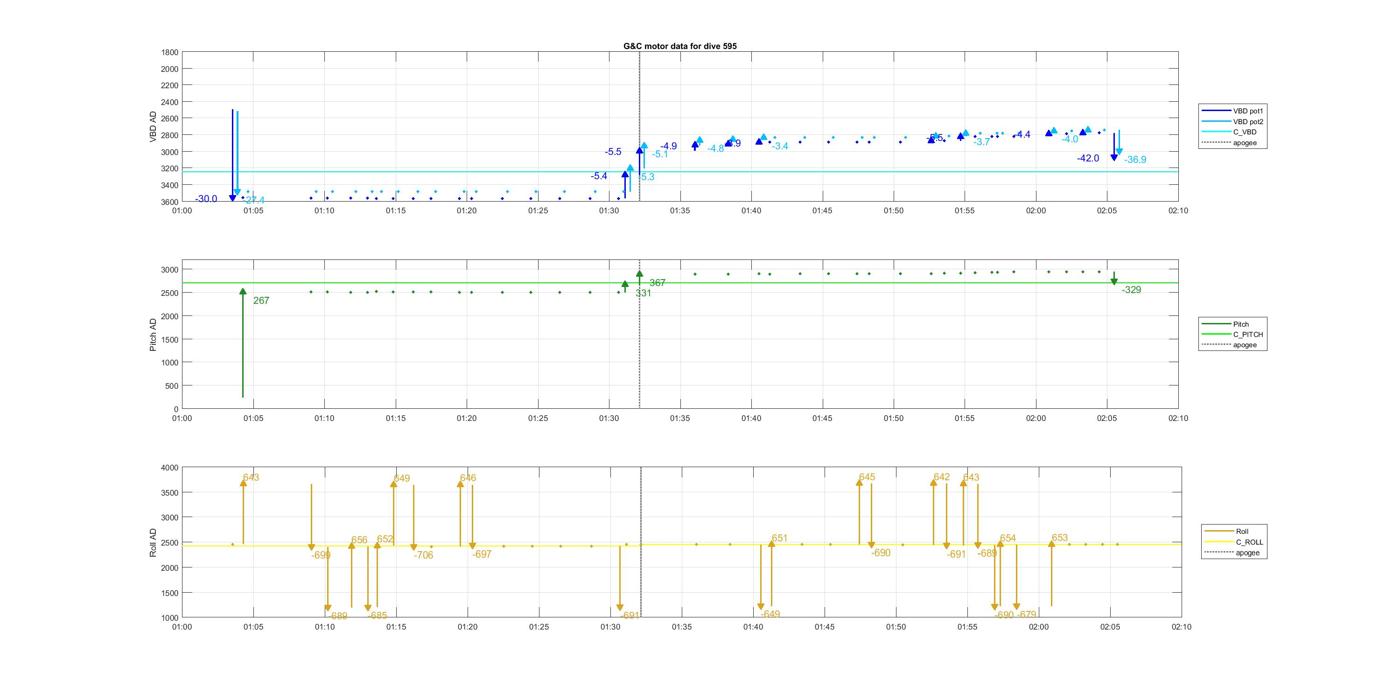Click the "267" pitch data label
This screenshot has width=1400, height=693.
click(x=261, y=300)
